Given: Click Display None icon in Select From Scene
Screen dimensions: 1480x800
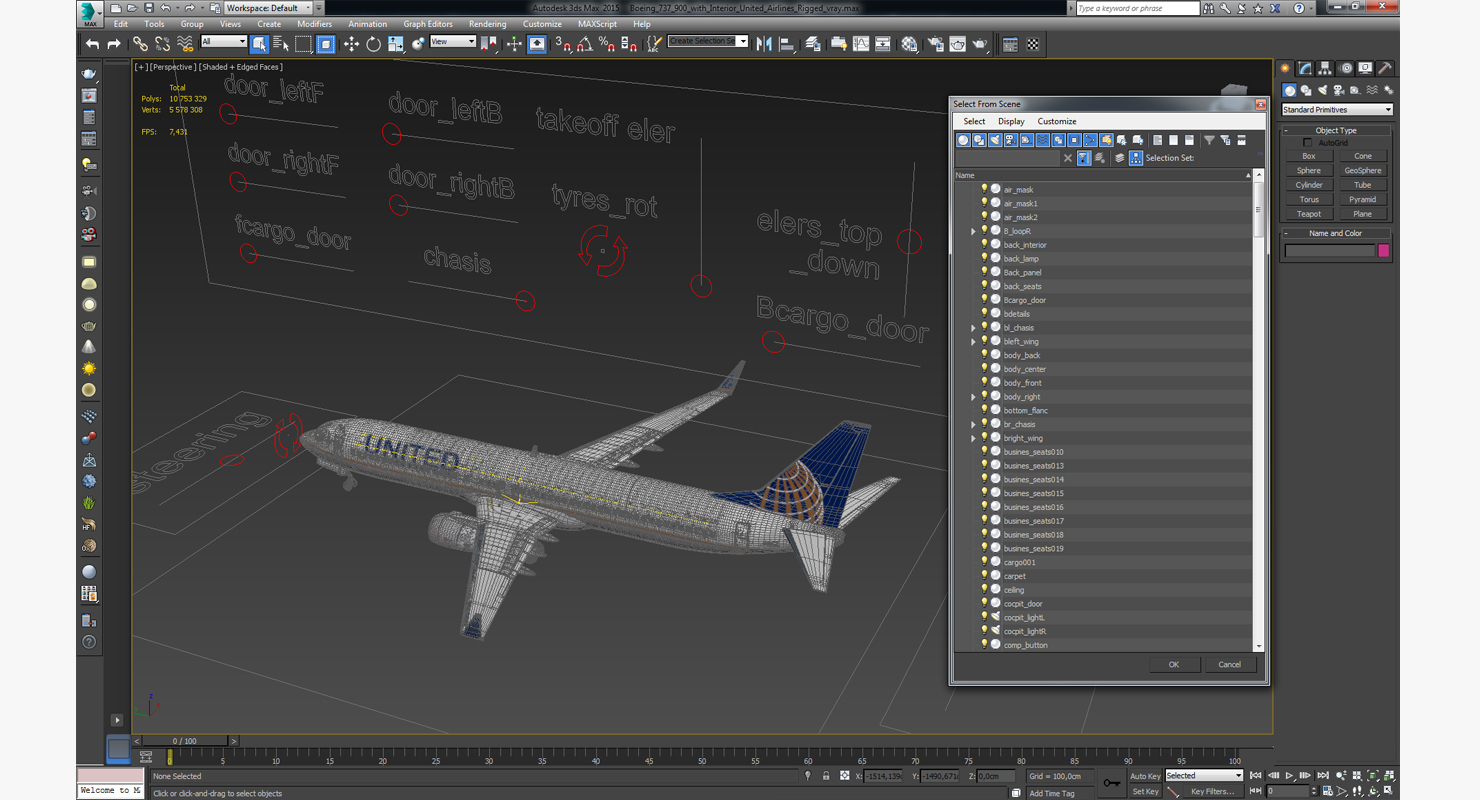Looking at the screenshot, I should click(x=1173, y=140).
